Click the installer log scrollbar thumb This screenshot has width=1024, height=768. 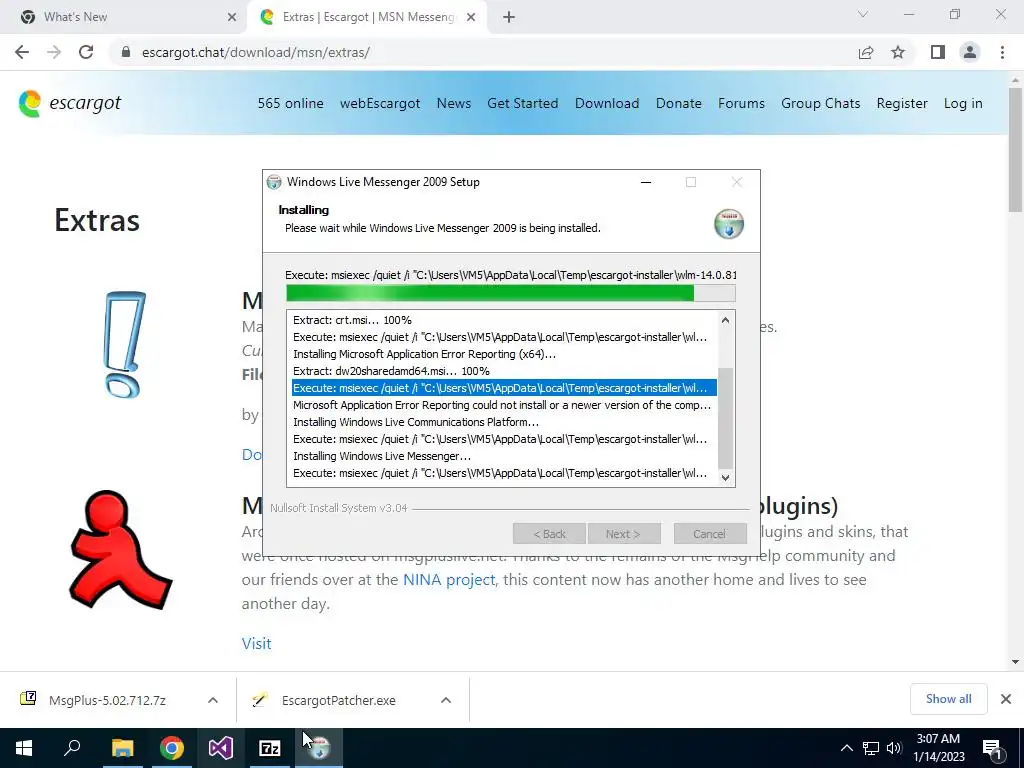click(x=725, y=418)
